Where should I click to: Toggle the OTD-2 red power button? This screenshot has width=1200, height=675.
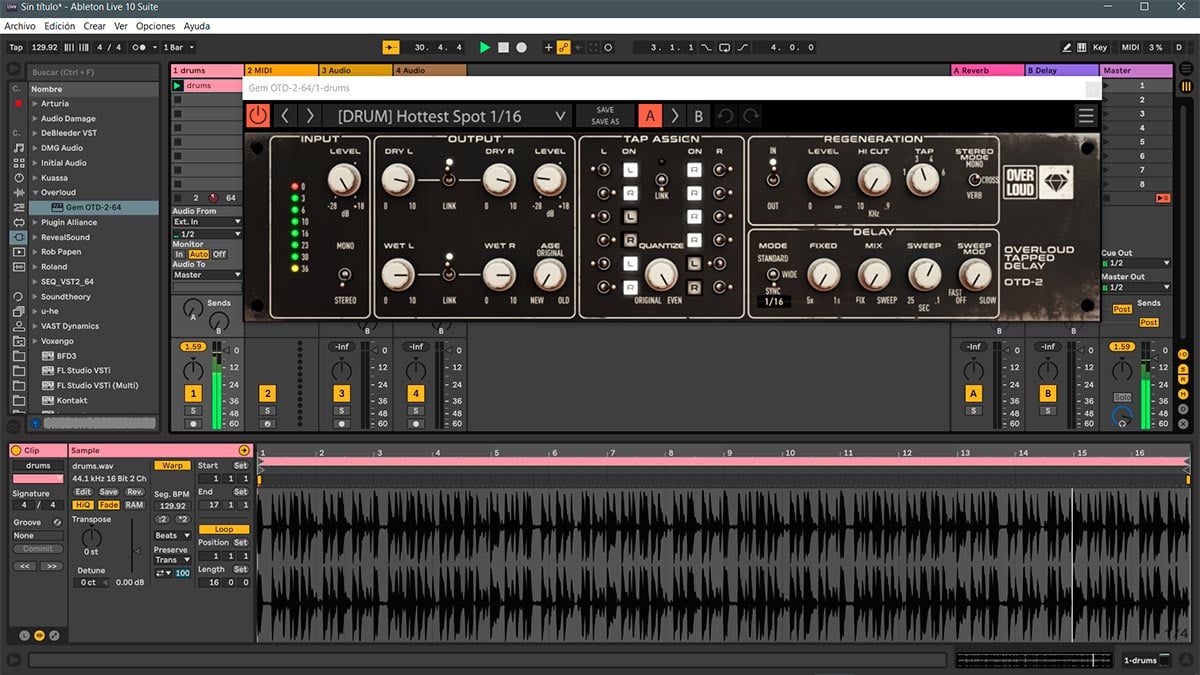click(258, 115)
